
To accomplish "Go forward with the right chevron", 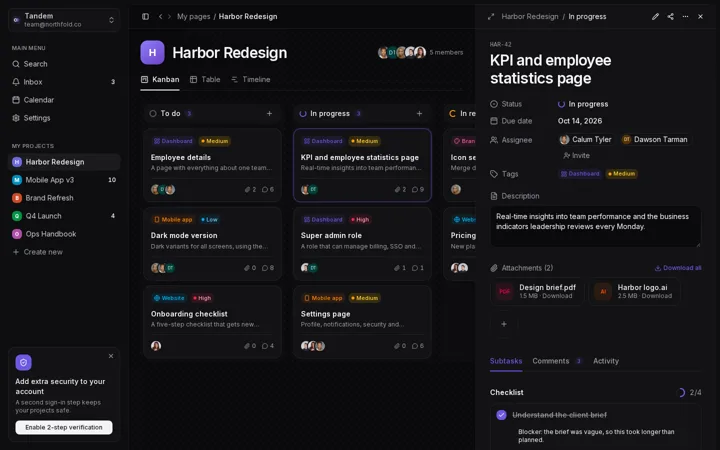I will [169, 17].
